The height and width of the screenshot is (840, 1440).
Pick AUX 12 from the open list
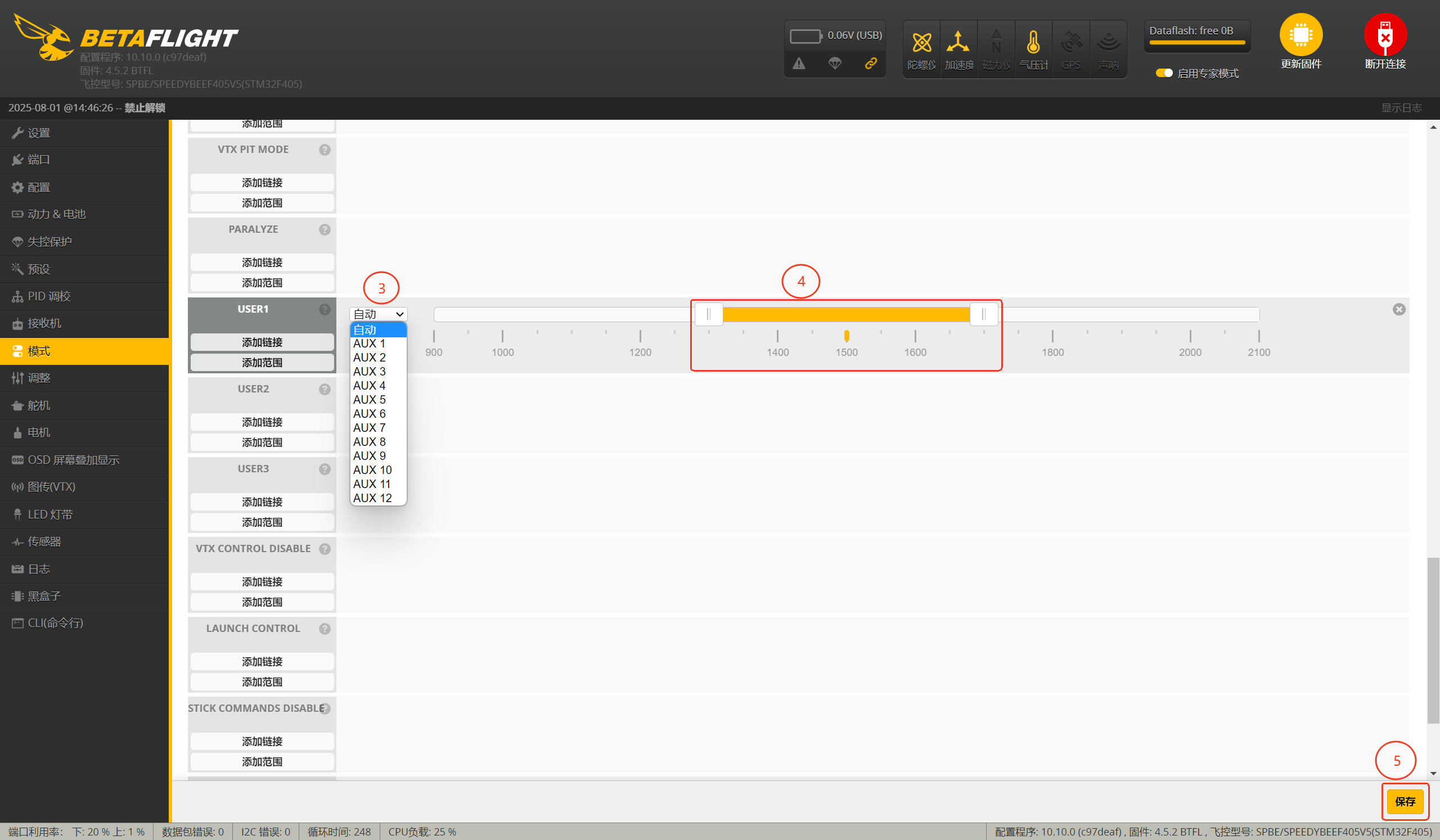(372, 498)
